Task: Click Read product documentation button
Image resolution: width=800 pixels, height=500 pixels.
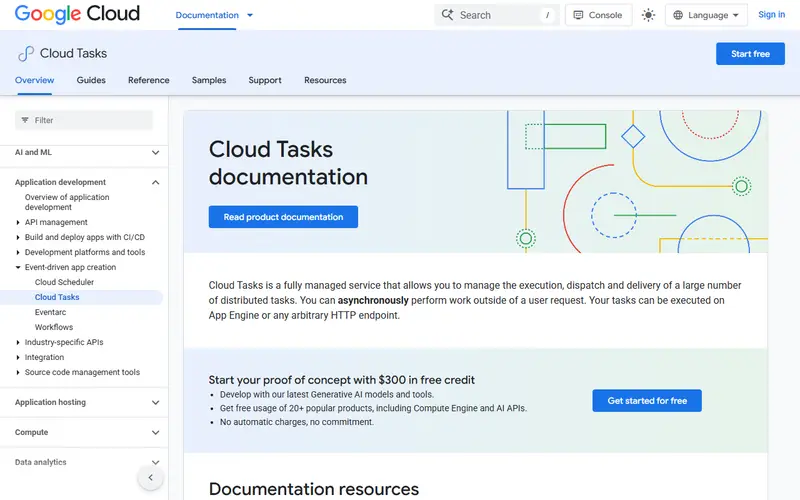Action: 283,217
